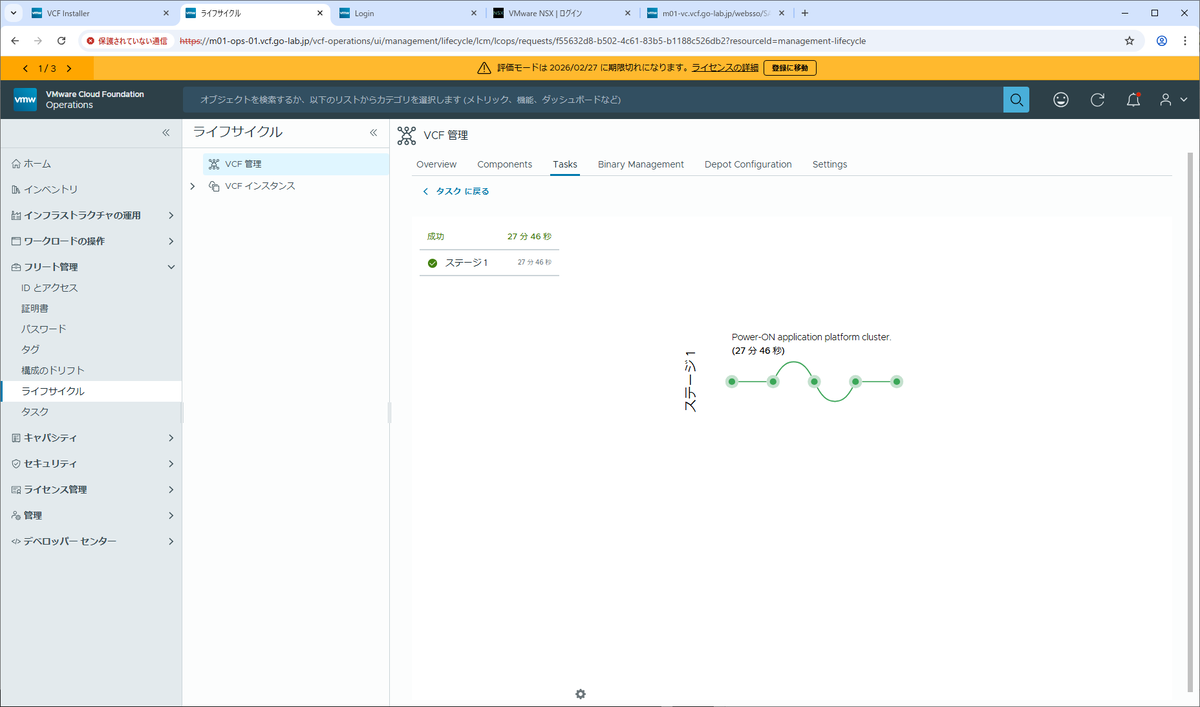Viewport: 1200px width, 707px height.
Task: Bookmark this page with the star
Action: pyautogui.click(x=1129, y=41)
